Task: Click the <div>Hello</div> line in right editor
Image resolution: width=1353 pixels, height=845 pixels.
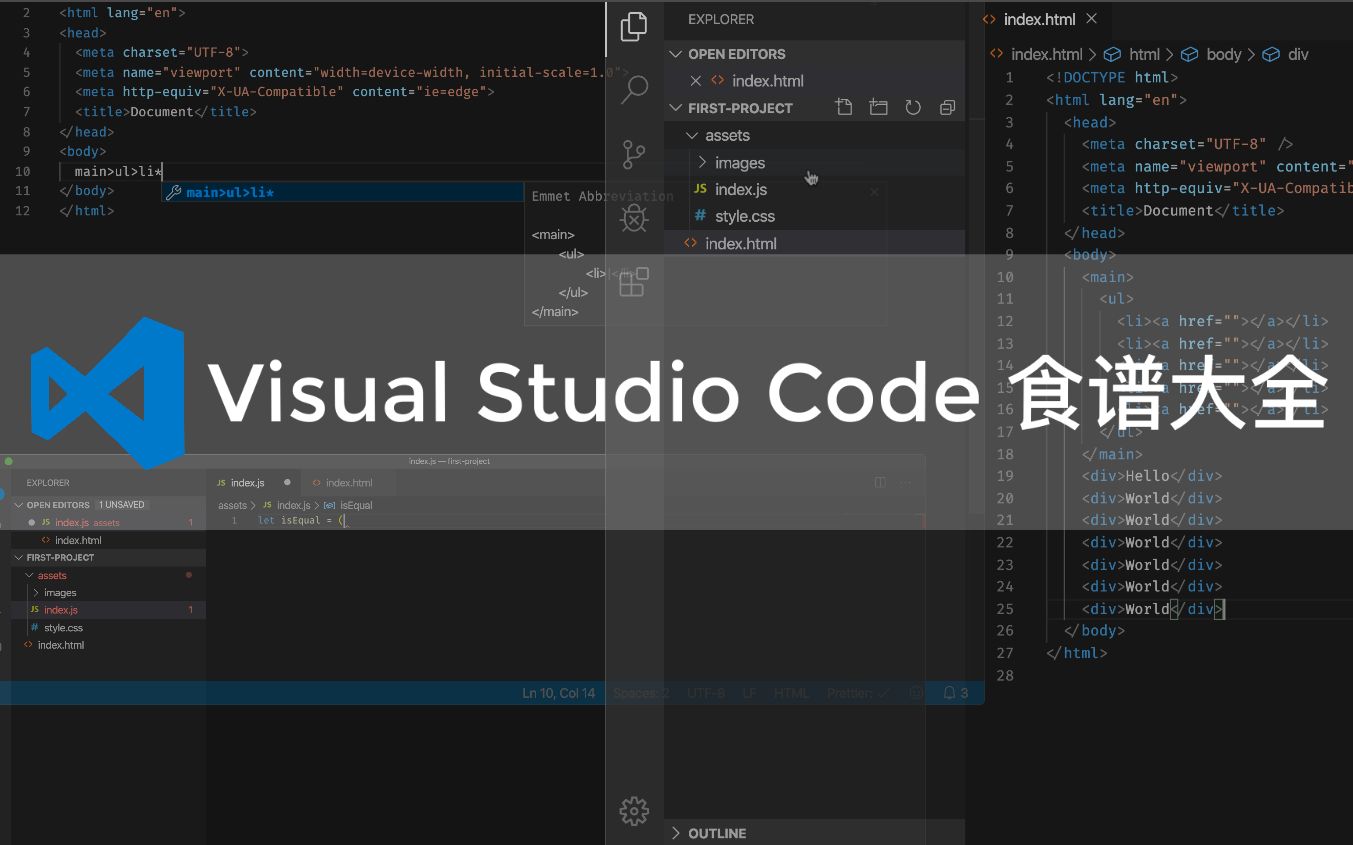Action: tap(1152, 476)
